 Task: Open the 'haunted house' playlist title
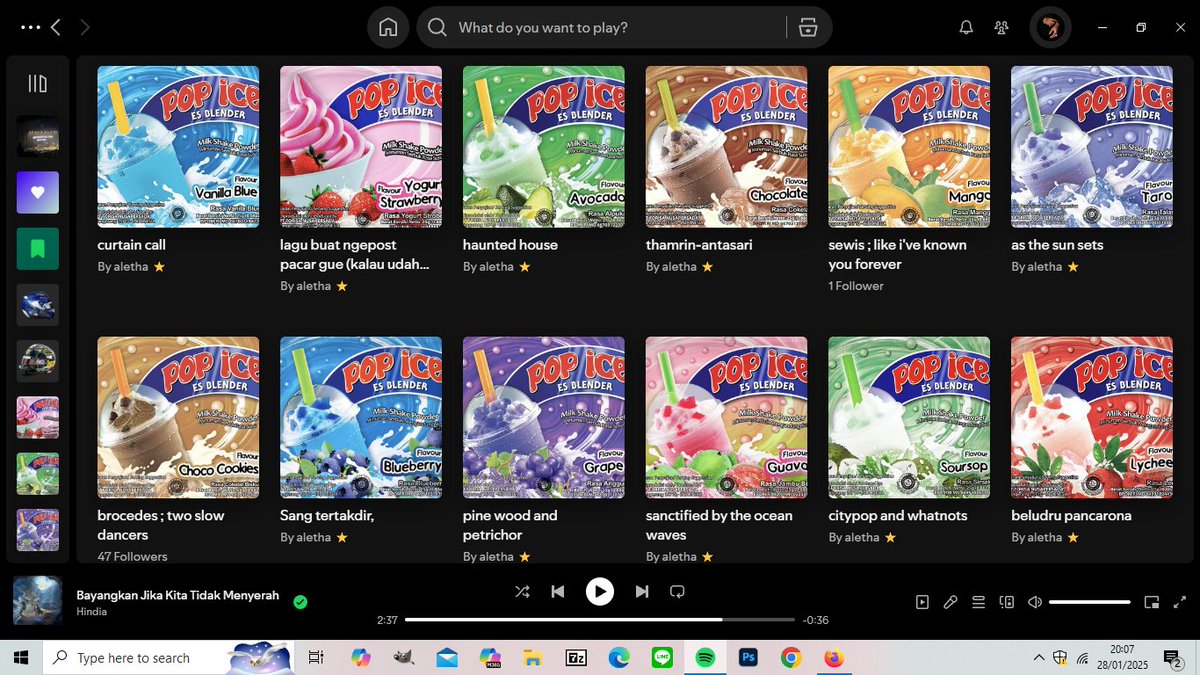(510, 245)
